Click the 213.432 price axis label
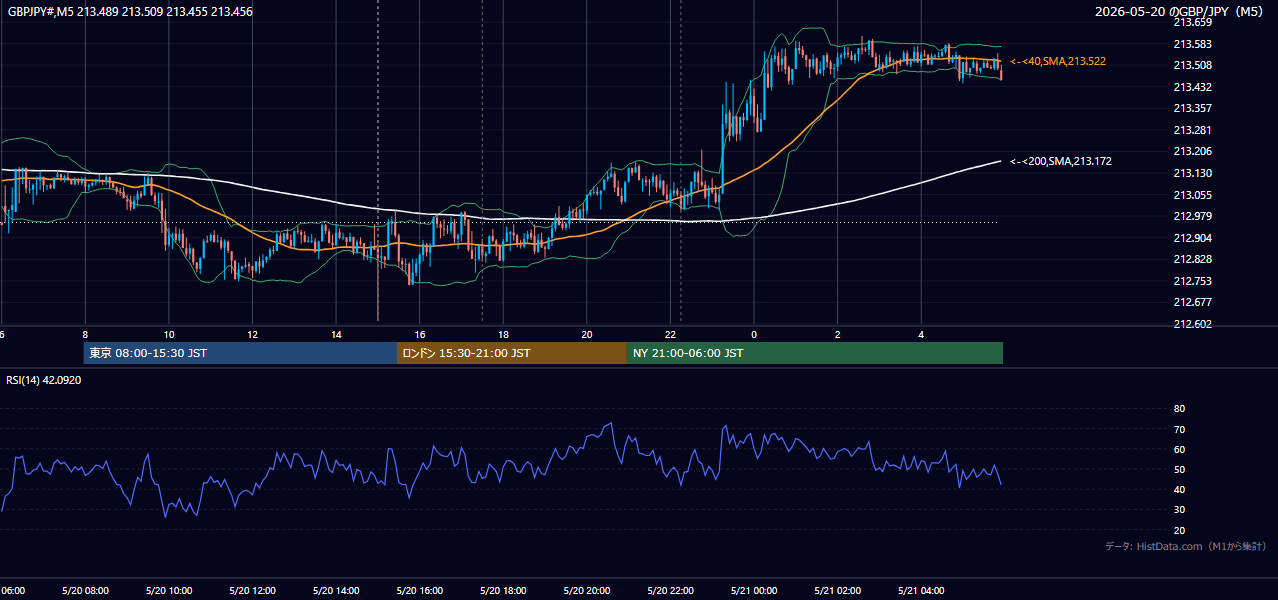This screenshot has height=600, width=1278. click(x=1192, y=87)
